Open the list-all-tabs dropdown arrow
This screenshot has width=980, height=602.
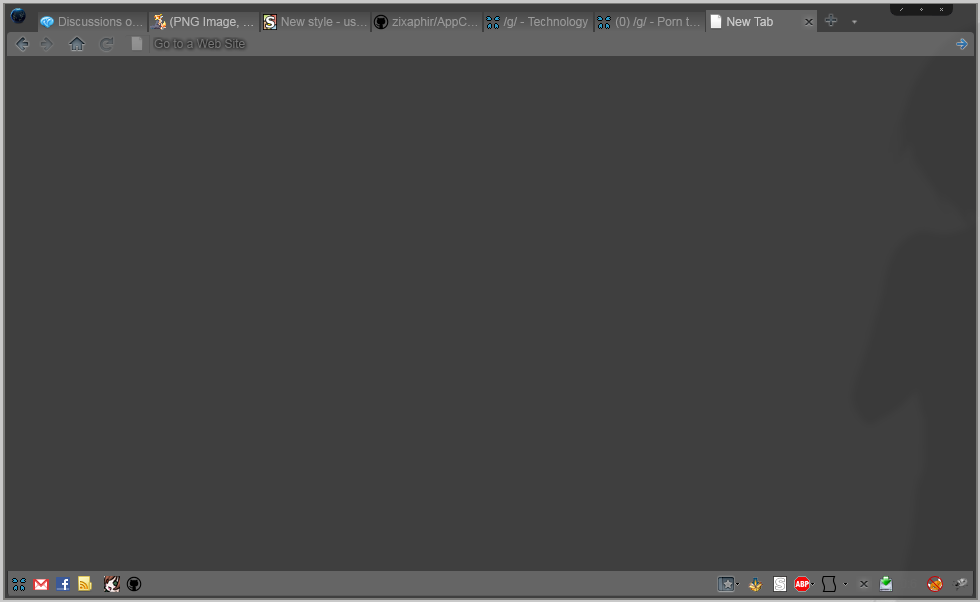(x=854, y=22)
